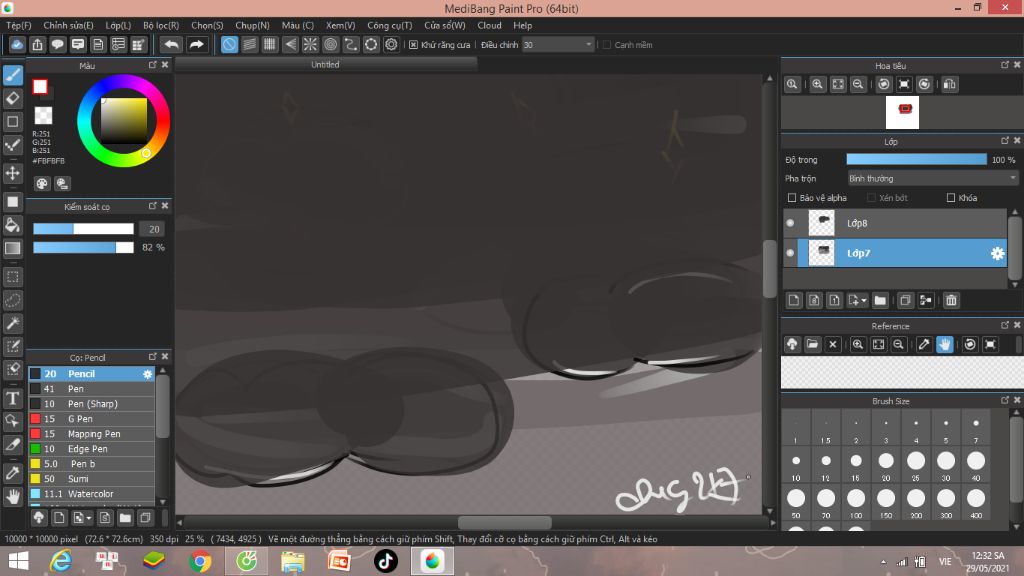Adjust the brush size slider
The height and width of the screenshot is (576, 1024).
[x=84, y=229]
